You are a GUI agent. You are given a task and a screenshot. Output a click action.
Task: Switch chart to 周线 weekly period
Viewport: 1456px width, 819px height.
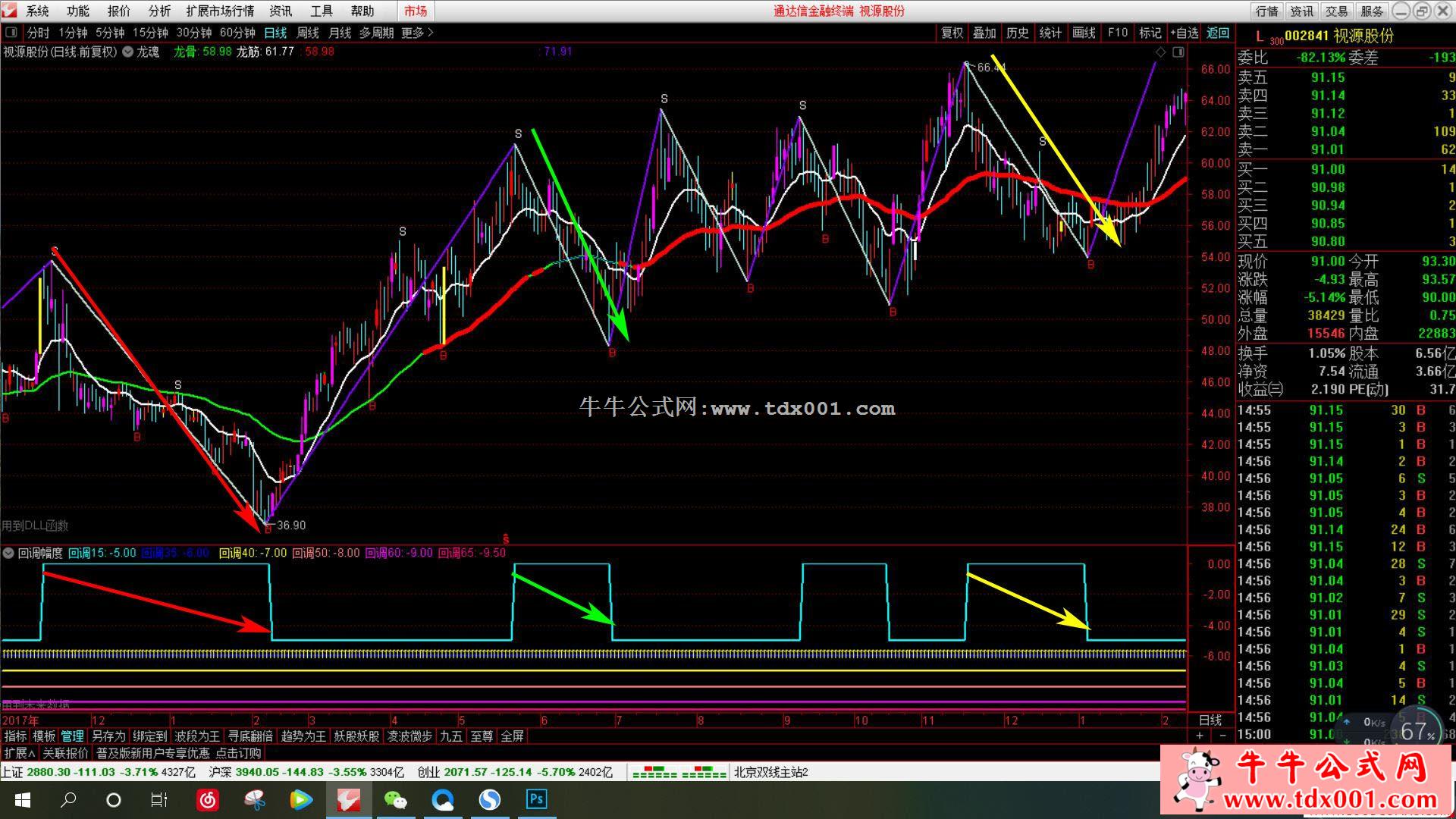coord(308,33)
